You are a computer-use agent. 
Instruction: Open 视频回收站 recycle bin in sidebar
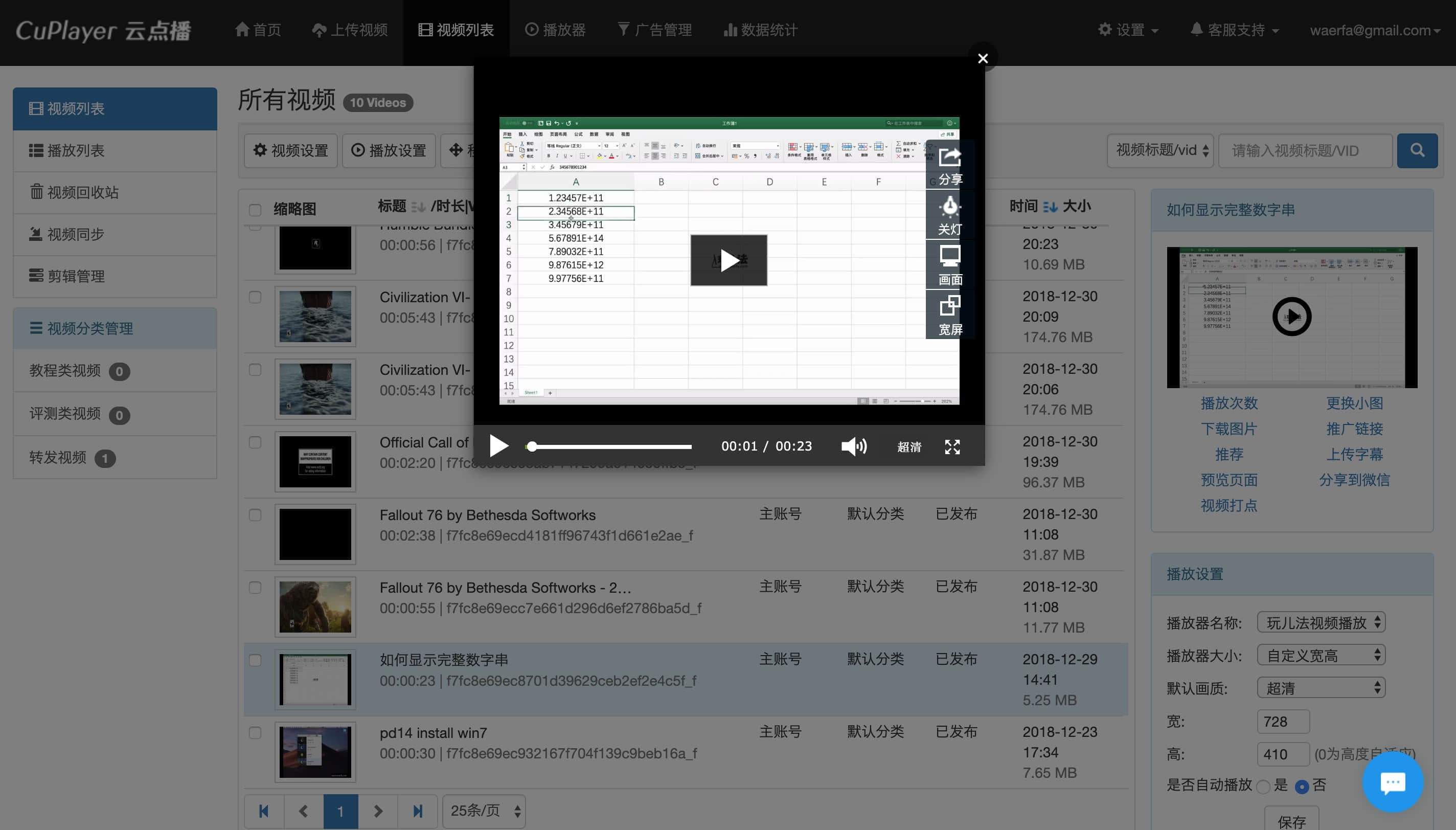(x=115, y=193)
